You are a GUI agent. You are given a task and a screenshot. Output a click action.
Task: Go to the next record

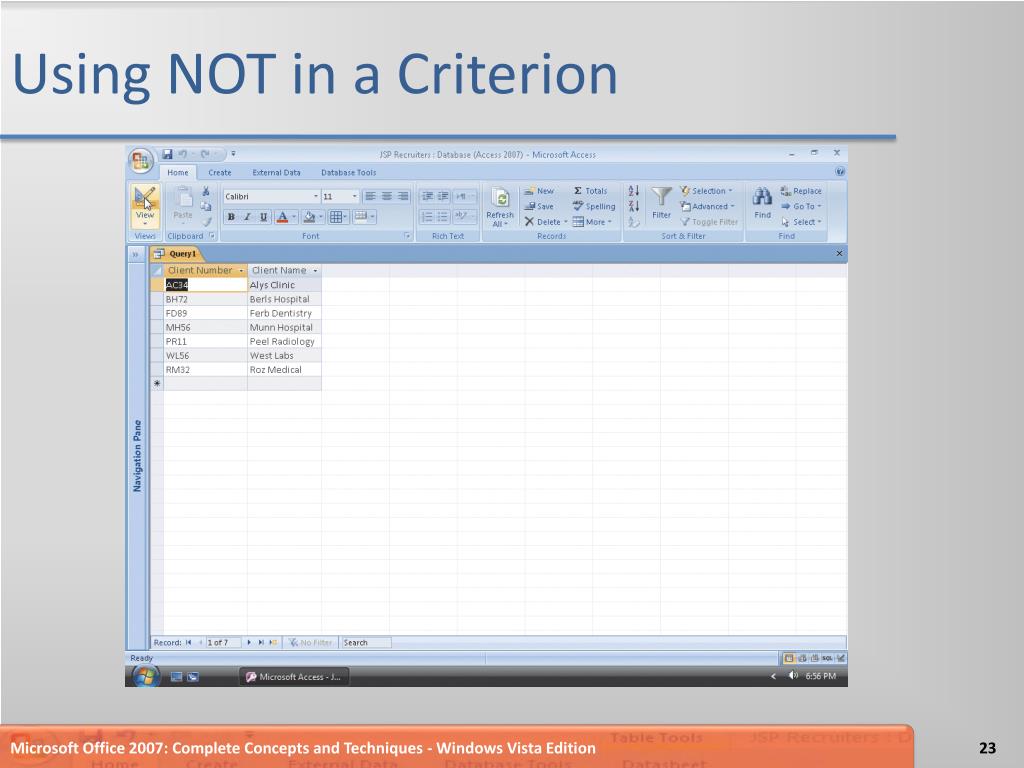coord(249,643)
